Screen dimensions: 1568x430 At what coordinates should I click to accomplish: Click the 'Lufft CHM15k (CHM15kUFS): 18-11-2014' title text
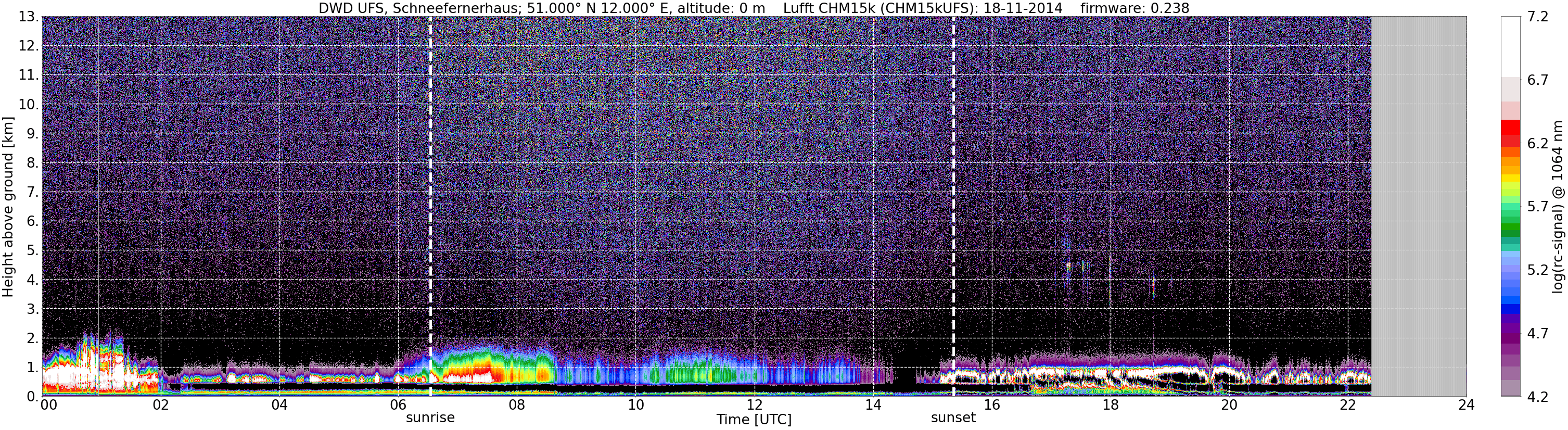(923, 8)
